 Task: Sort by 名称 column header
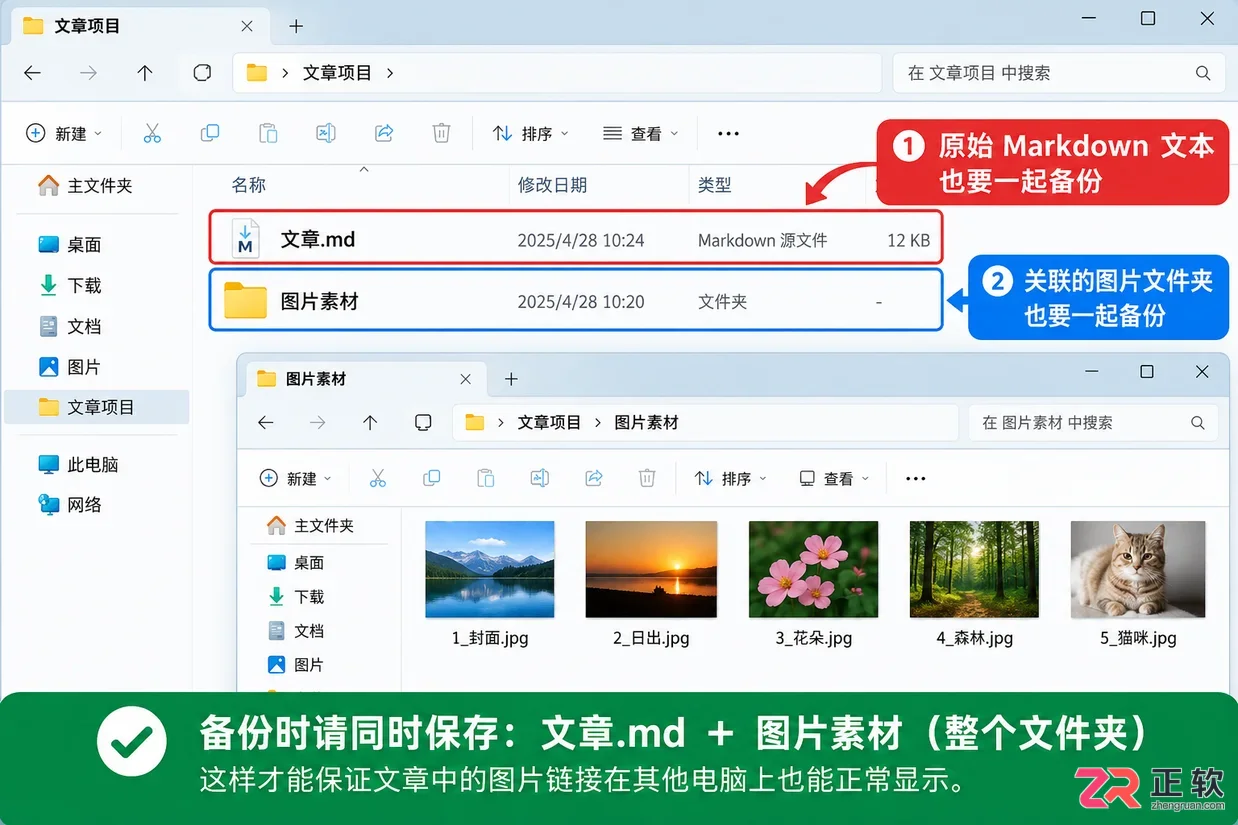pos(249,185)
